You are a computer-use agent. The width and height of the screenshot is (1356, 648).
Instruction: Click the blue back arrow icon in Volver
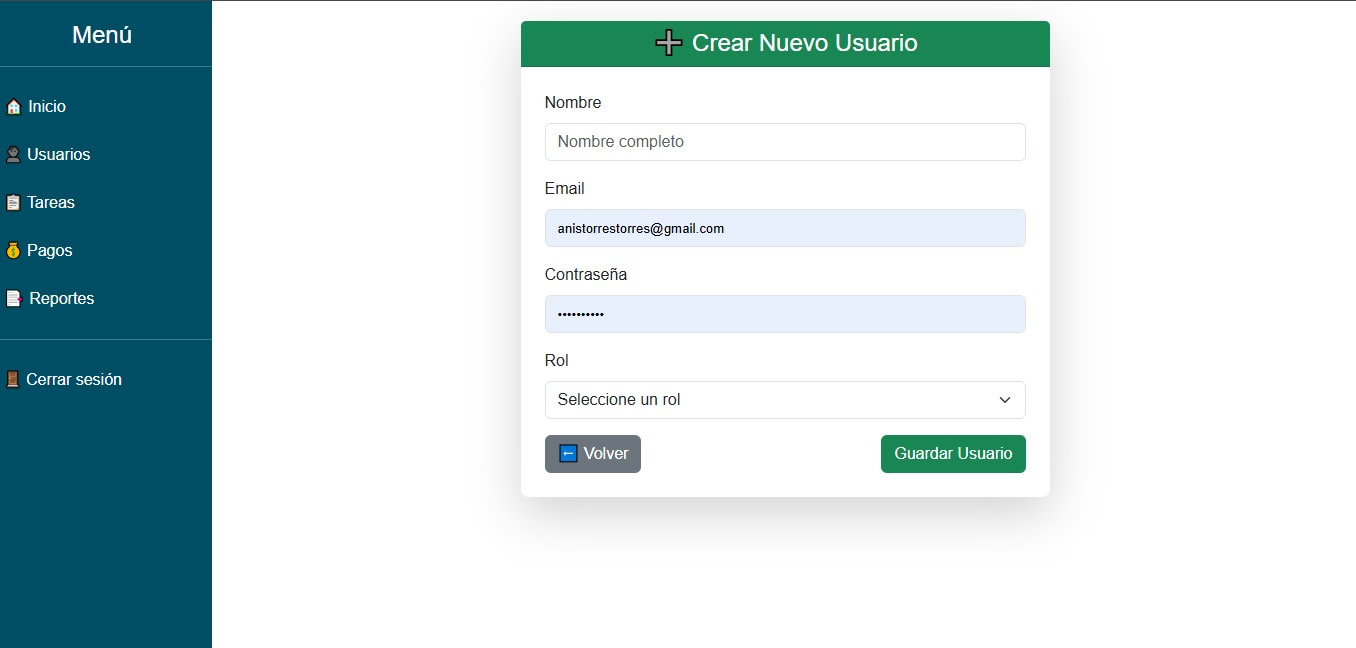point(568,454)
